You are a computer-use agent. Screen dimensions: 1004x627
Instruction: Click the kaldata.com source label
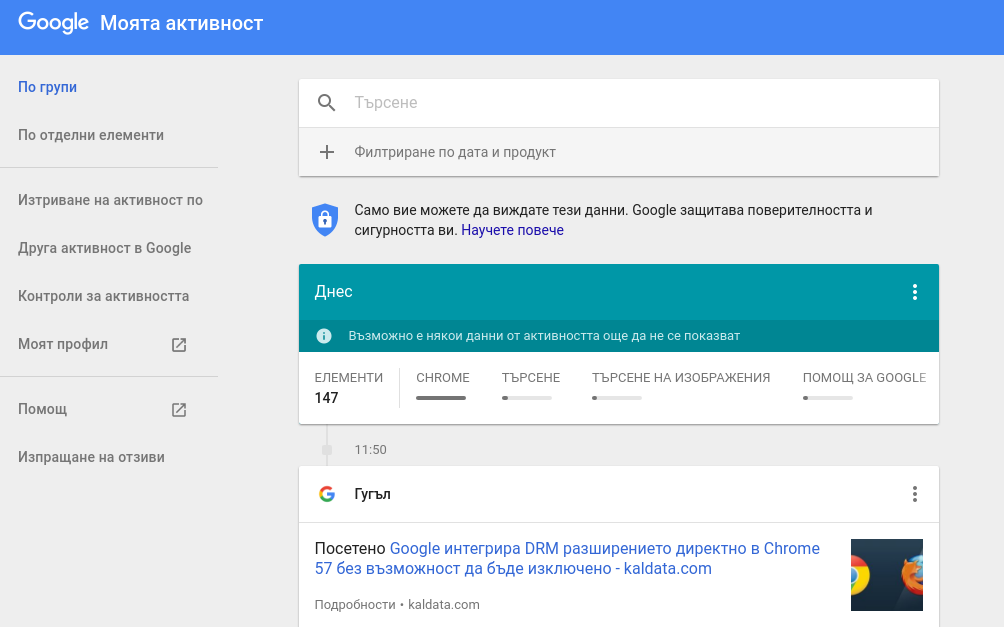(444, 605)
